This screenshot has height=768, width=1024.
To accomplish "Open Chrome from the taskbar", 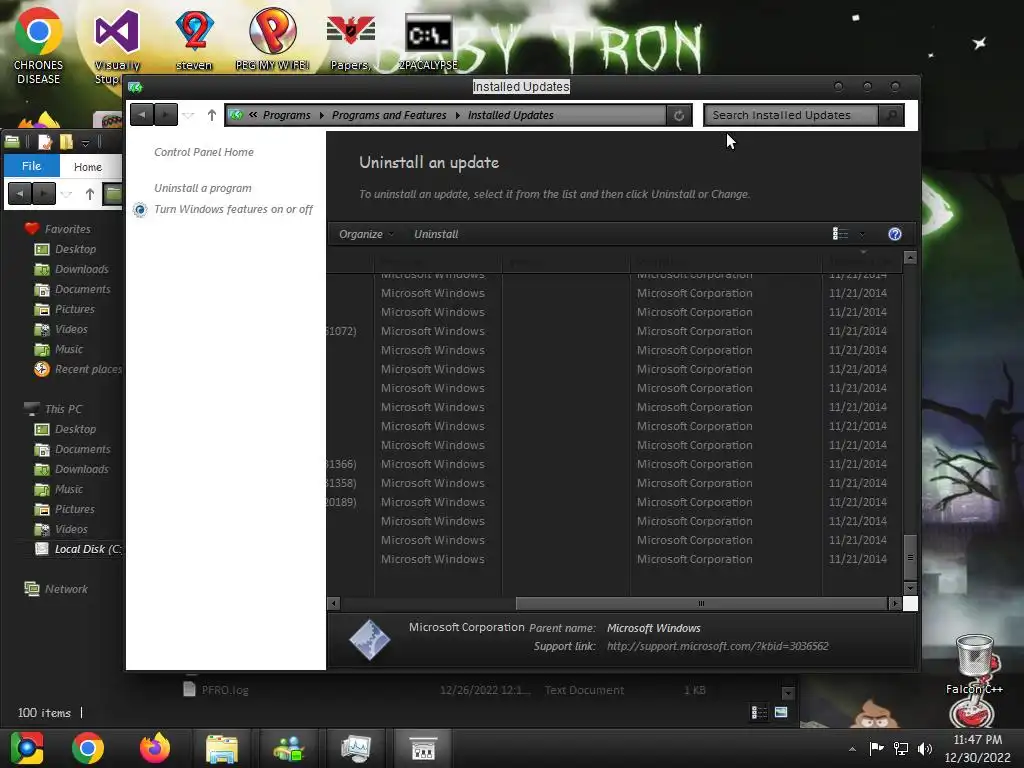I will coord(88,748).
